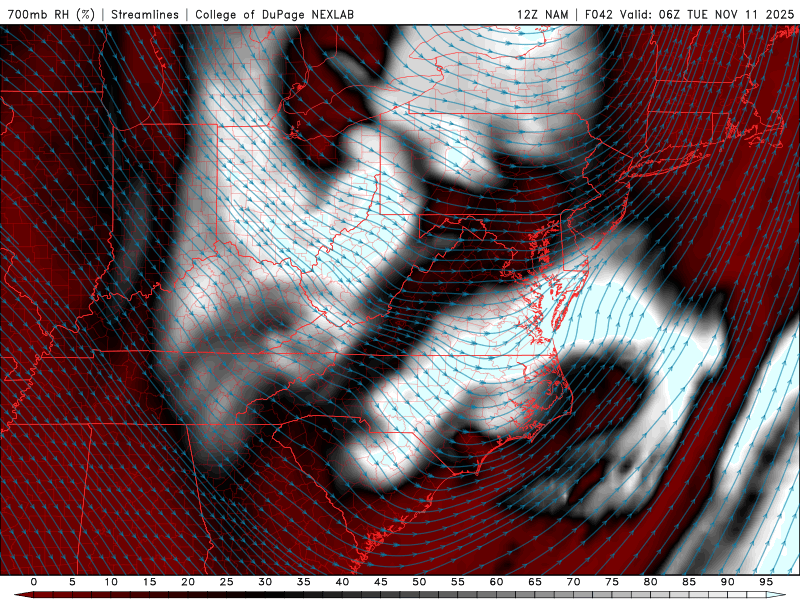800x600 pixels.
Task: Select the '50' color scale label
Action: pos(419,582)
